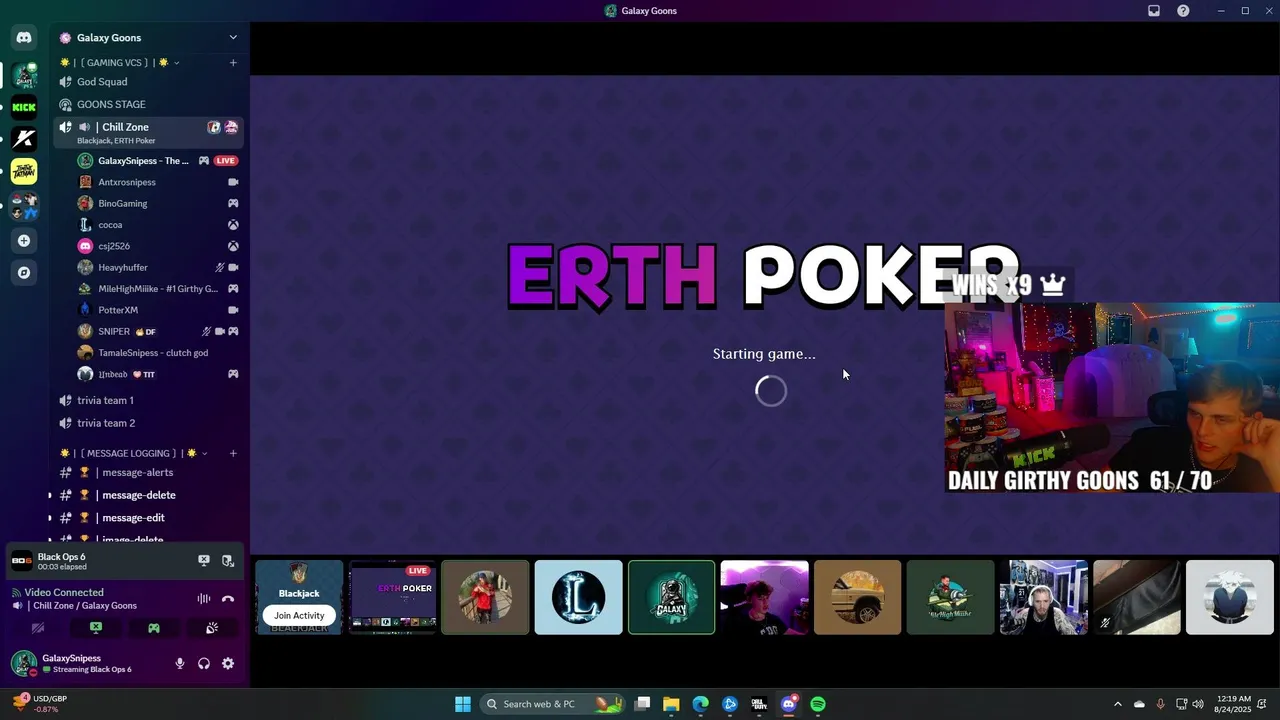Select the Galaxy avatar participant tile
The image size is (1280, 720).
[671, 598]
